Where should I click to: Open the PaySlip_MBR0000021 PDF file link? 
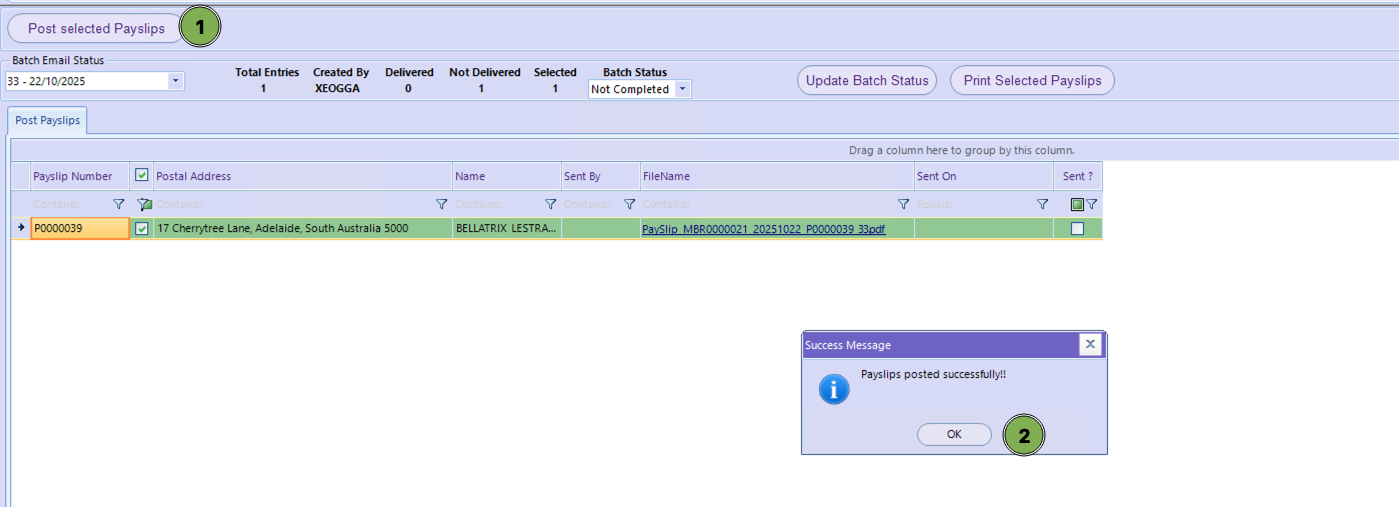763,229
